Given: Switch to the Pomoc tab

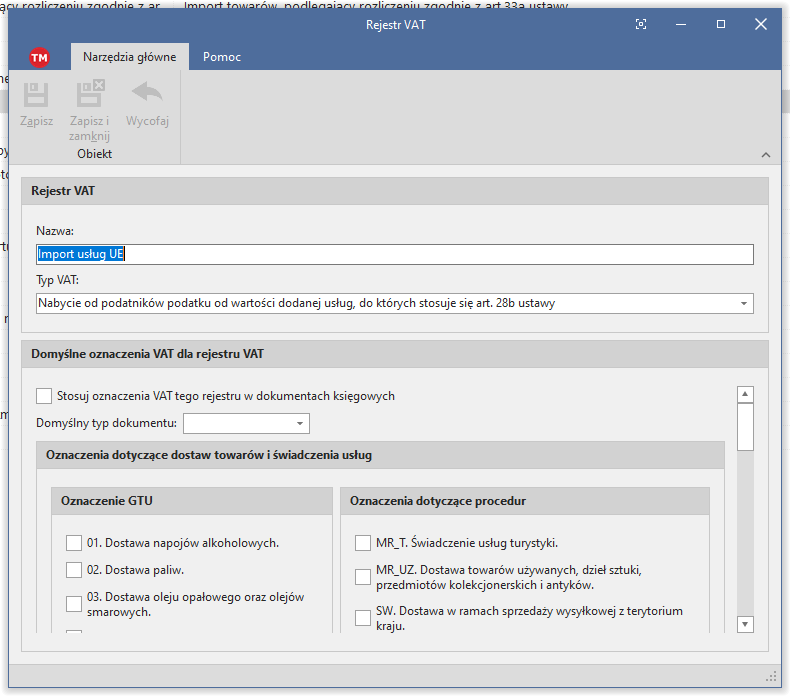Looking at the screenshot, I should tap(222, 57).
